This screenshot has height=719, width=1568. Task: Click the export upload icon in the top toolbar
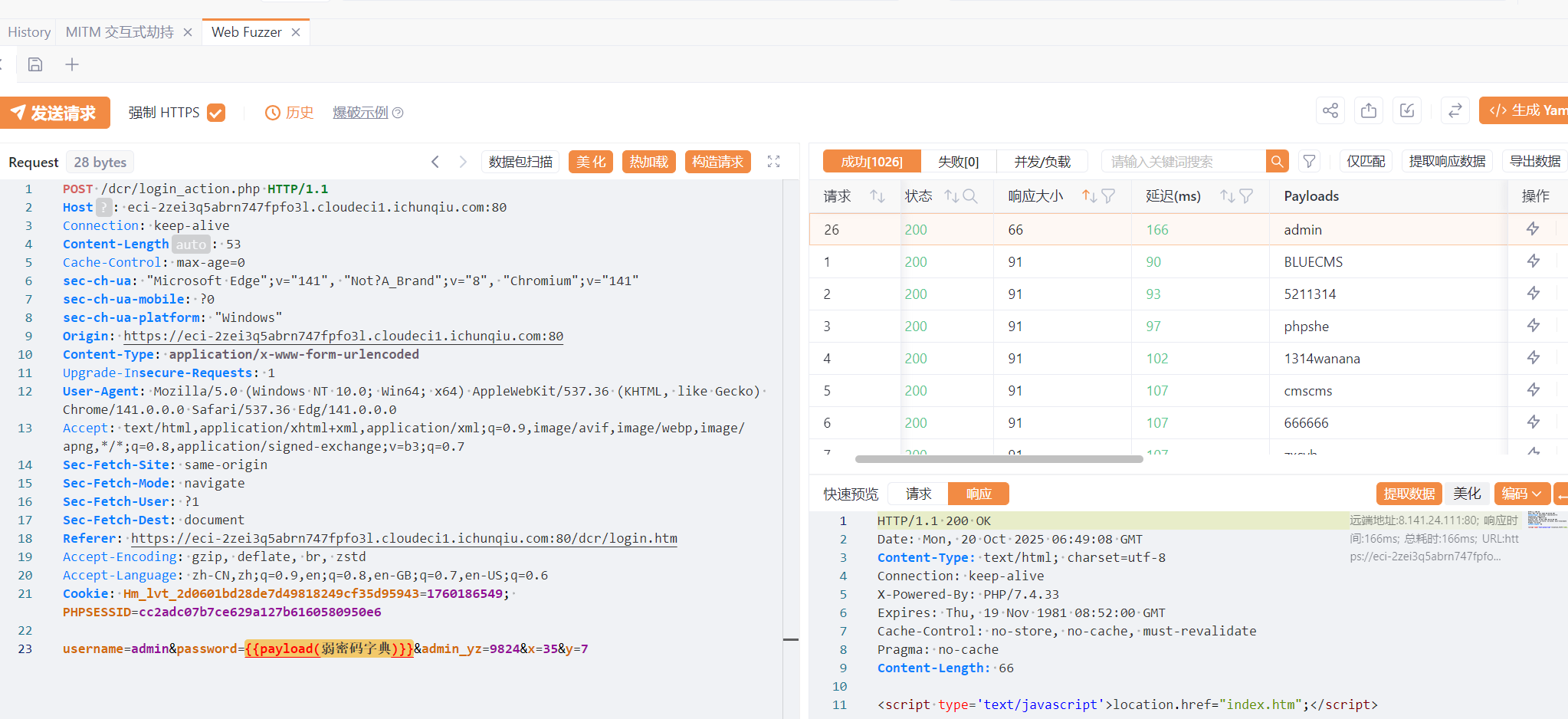coord(1369,110)
